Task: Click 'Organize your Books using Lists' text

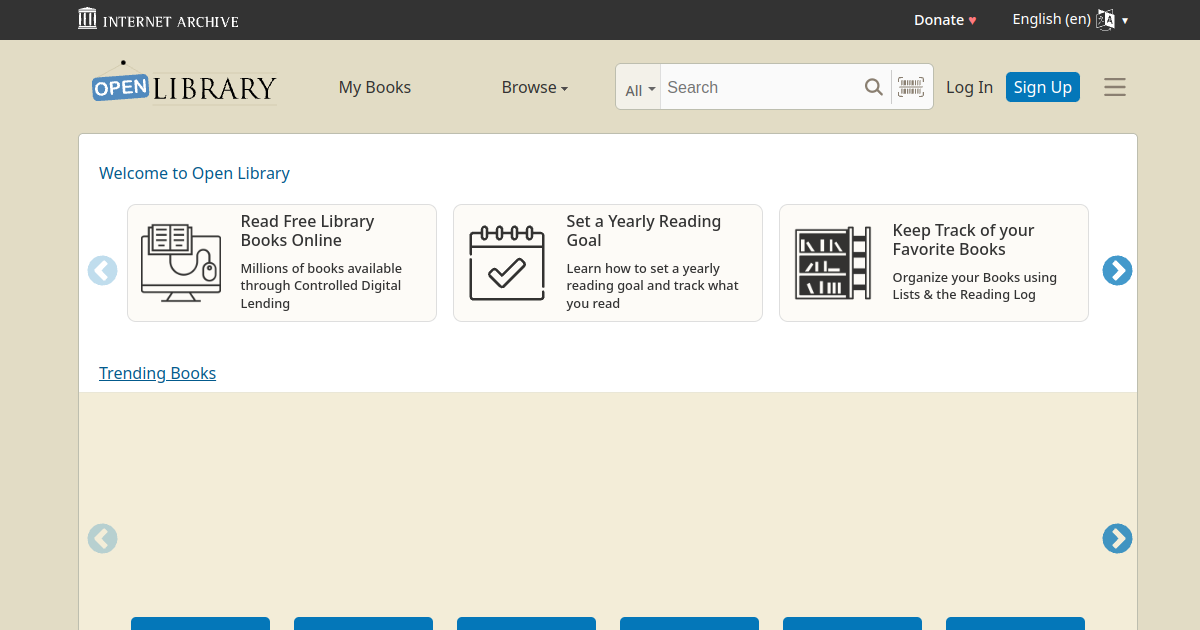Action: pyautogui.click(x=975, y=286)
